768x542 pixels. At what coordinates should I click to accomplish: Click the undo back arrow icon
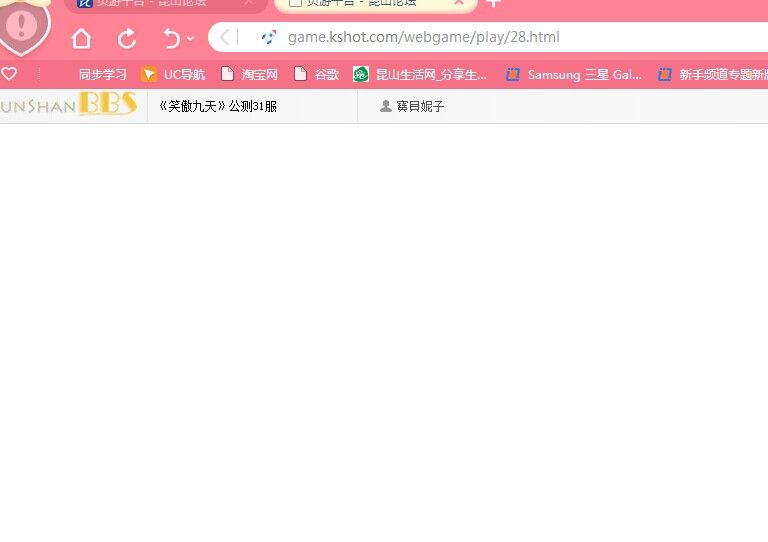pos(171,38)
